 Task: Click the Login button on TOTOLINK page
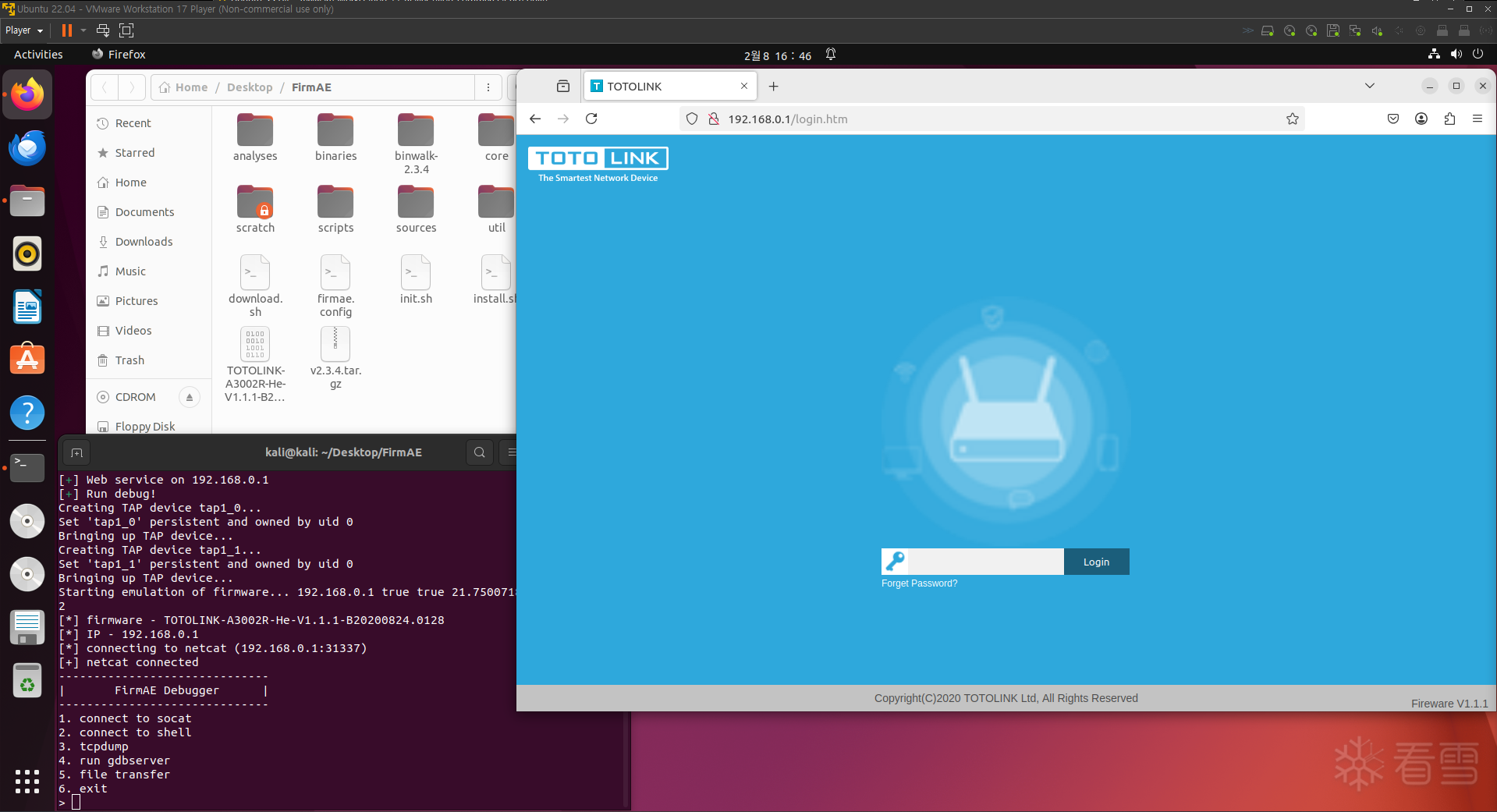(x=1096, y=562)
